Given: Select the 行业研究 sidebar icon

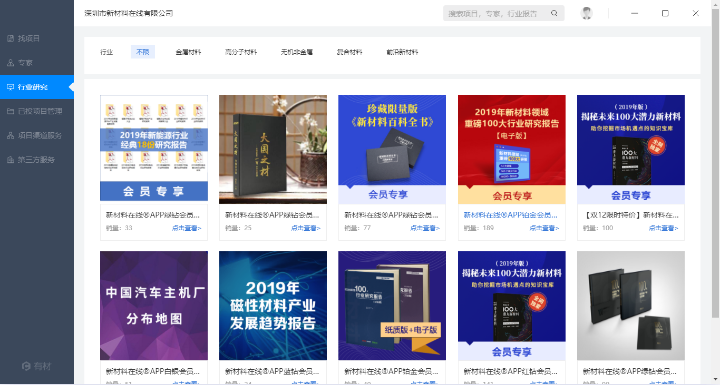Looking at the screenshot, I should coord(11,87).
